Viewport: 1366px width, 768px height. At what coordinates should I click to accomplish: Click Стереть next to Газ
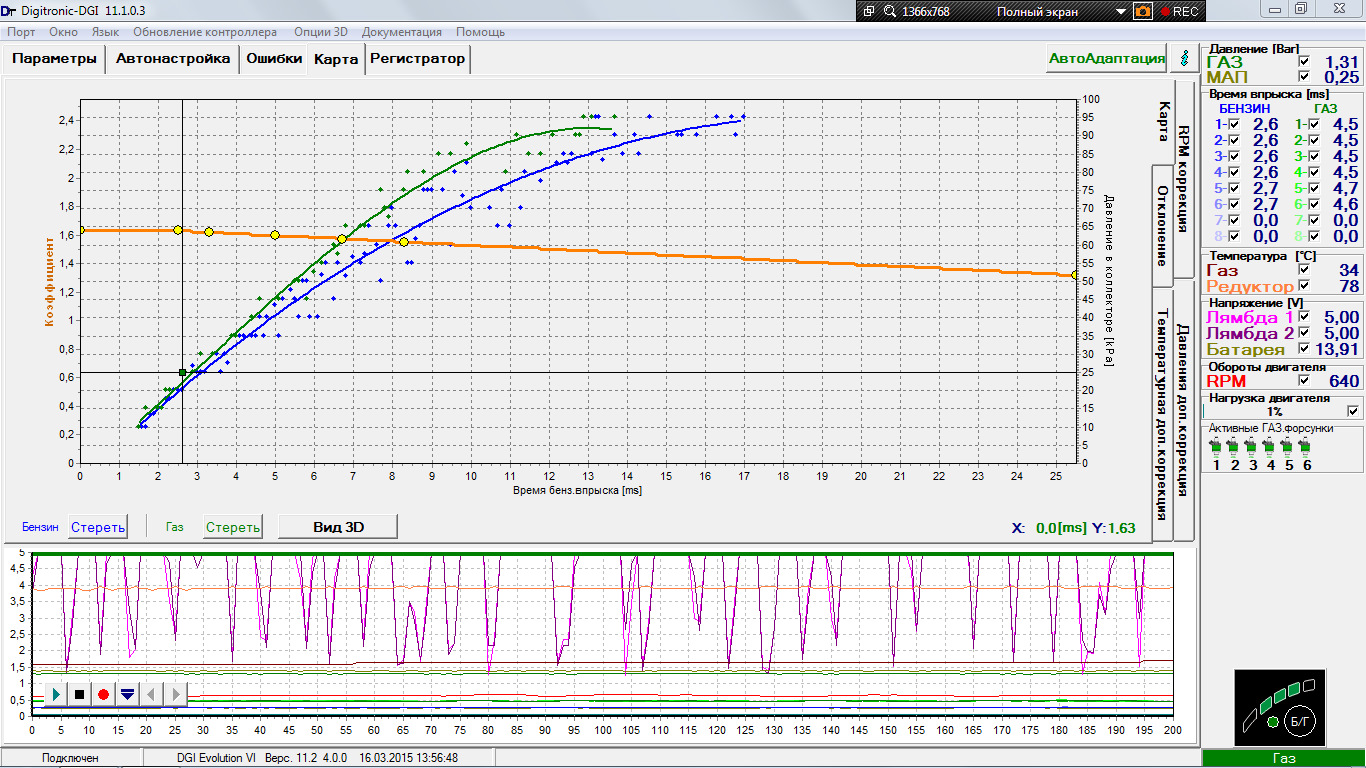point(233,527)
